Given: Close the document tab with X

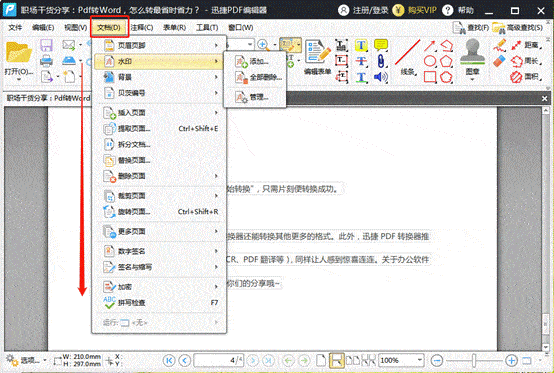Looking at the screenshot, I should click(x=544, y=99).
